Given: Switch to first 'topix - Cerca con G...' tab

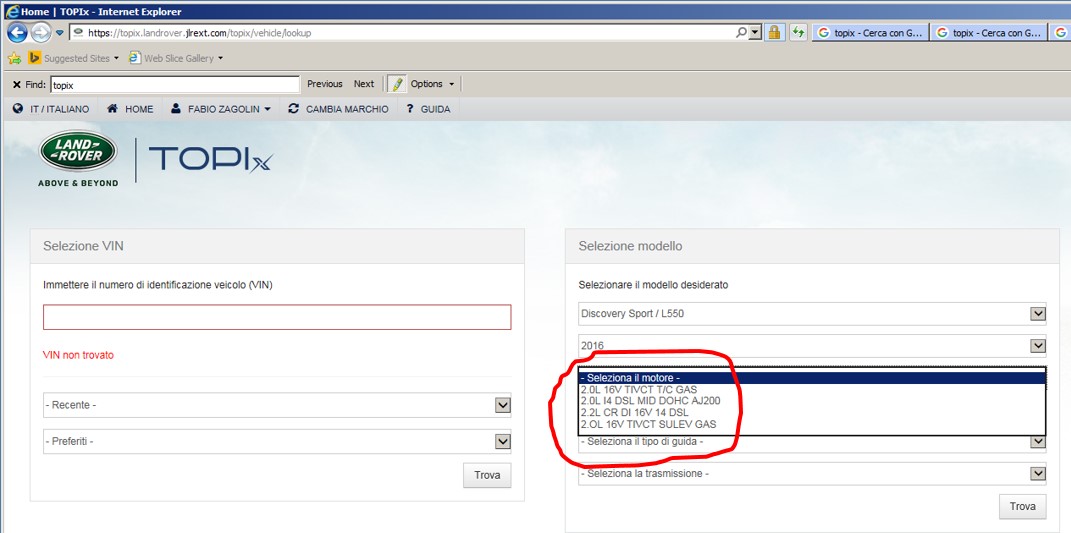Looking at the screenshot, I should 871,33.
